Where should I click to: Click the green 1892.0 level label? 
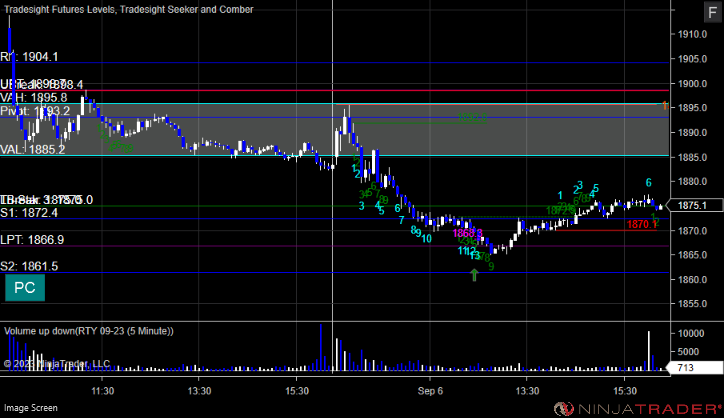(472, 118)
